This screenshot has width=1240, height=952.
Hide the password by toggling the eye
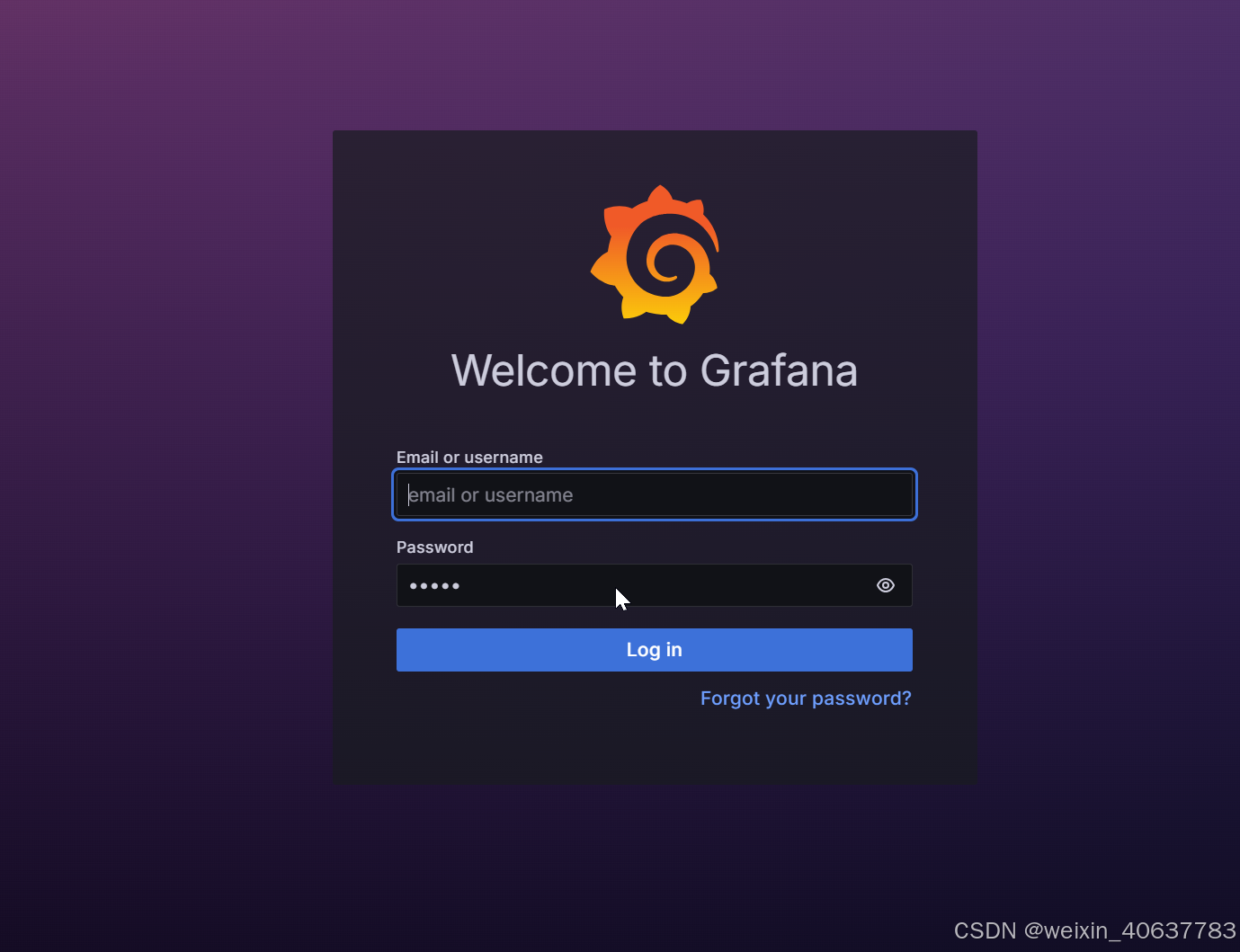pyautogui.click(x=885, y=585)
